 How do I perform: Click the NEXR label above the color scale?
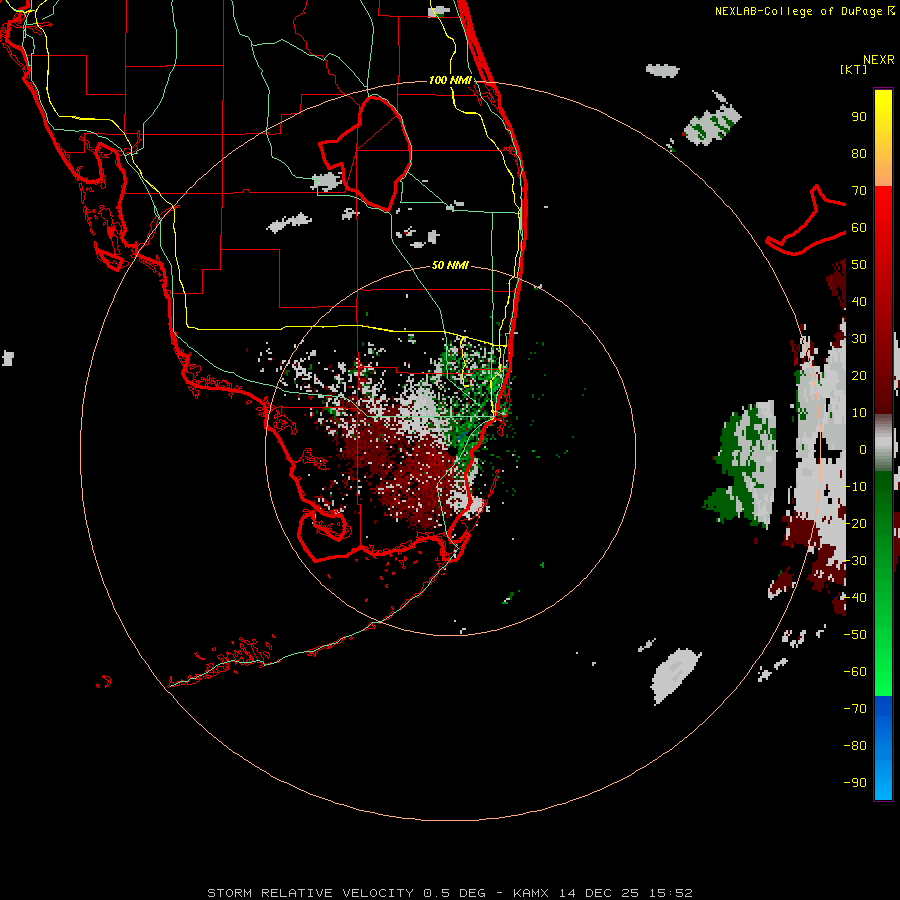[879, 60]
